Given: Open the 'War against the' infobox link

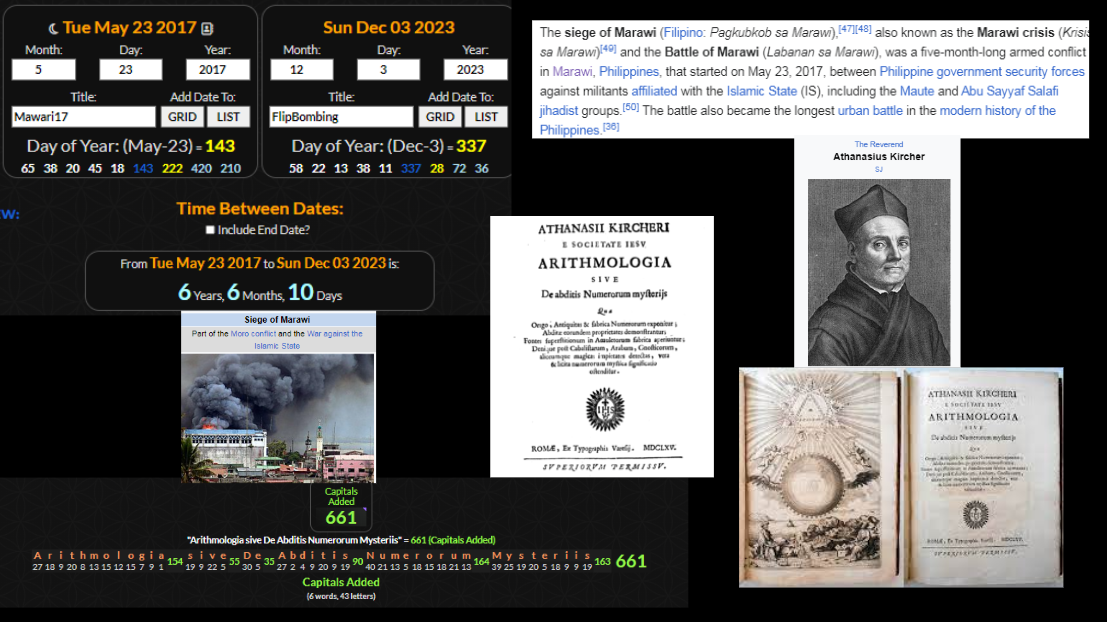Looking at the screenshot, I should tap(335, 334).
